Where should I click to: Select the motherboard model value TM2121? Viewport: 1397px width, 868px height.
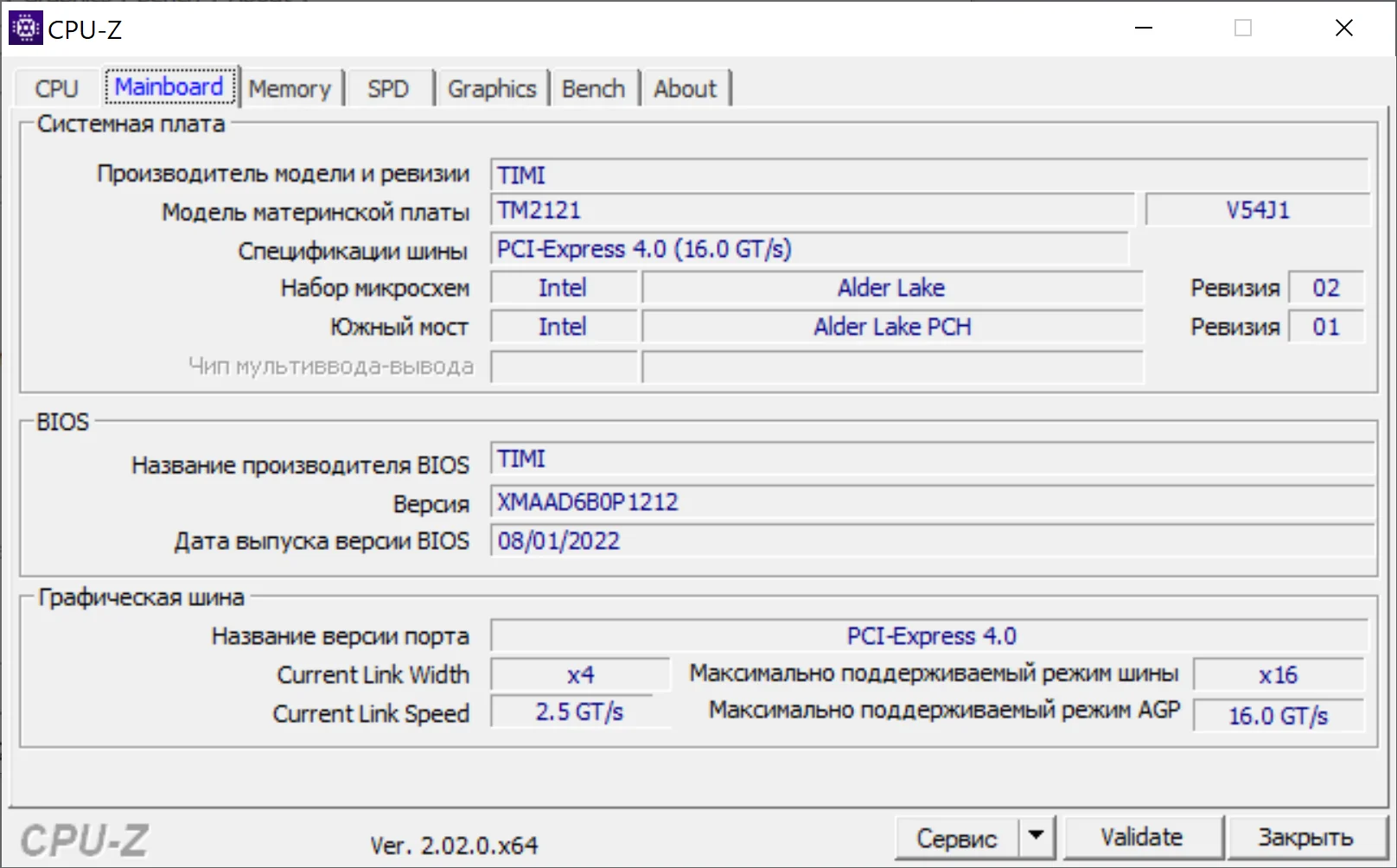[813, 210]
